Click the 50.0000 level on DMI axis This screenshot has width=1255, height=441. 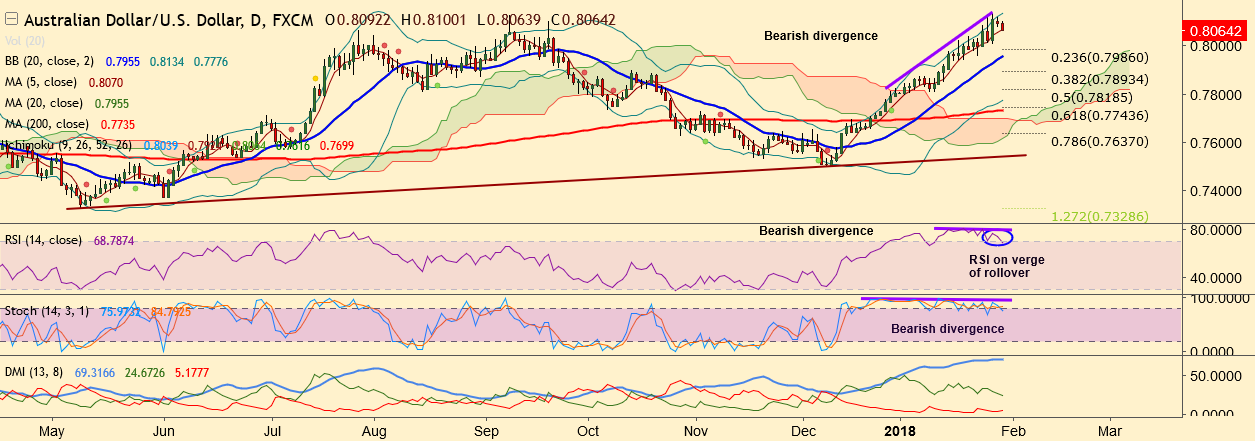click(x=1214, y=374)
